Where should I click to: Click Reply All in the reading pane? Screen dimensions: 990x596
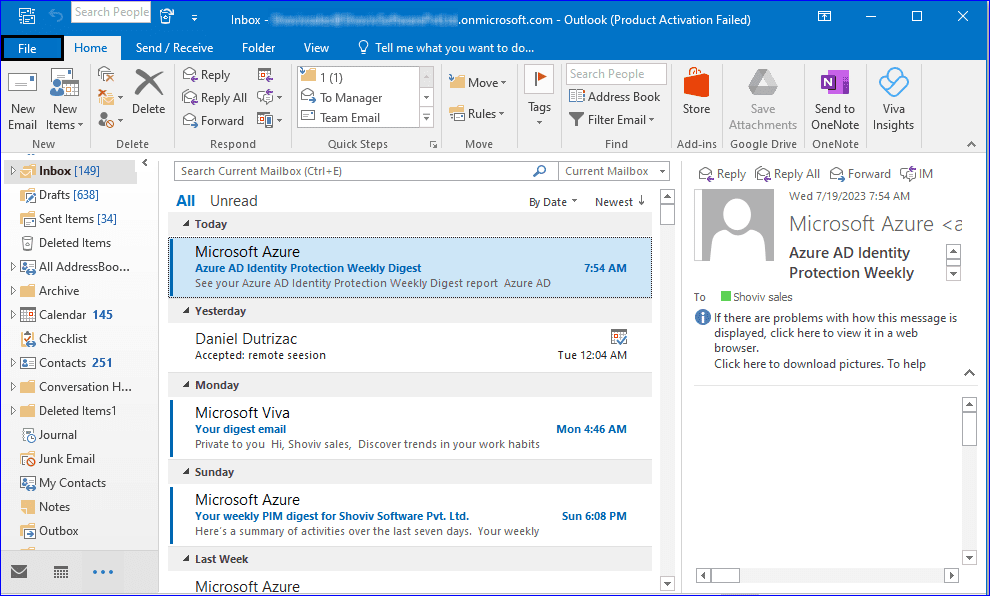(x=787, y=174)
